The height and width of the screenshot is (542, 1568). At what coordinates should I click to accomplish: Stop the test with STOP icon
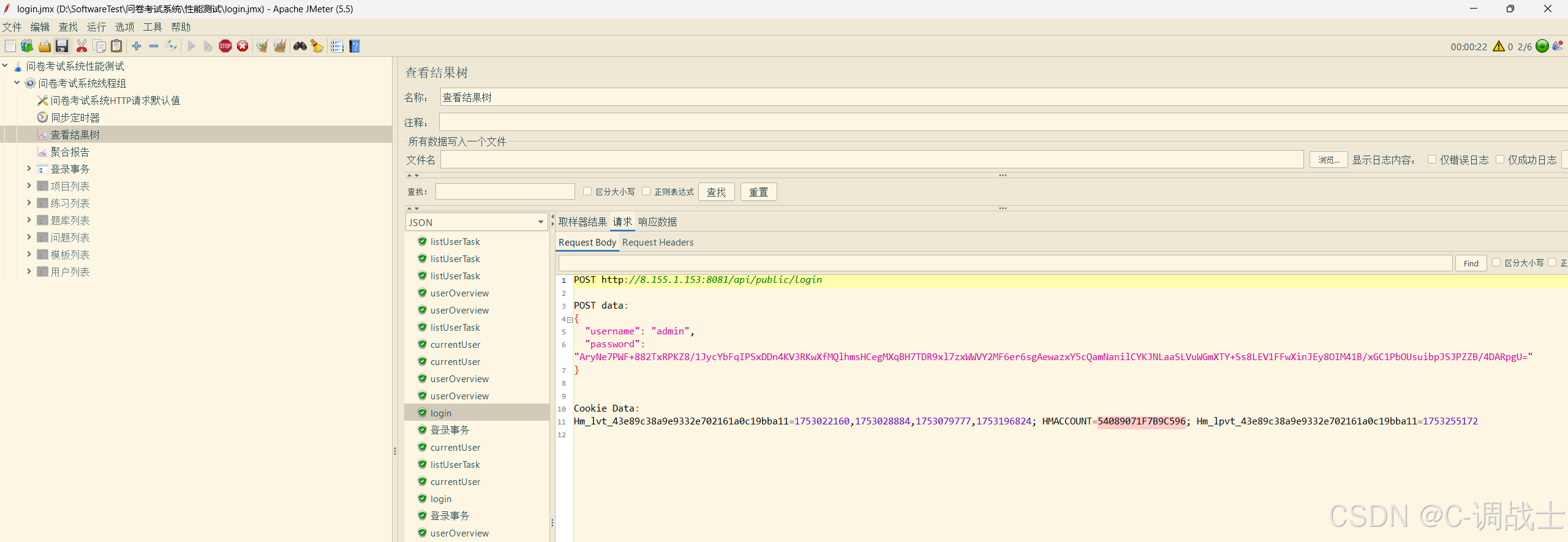(x=225, y=47)
